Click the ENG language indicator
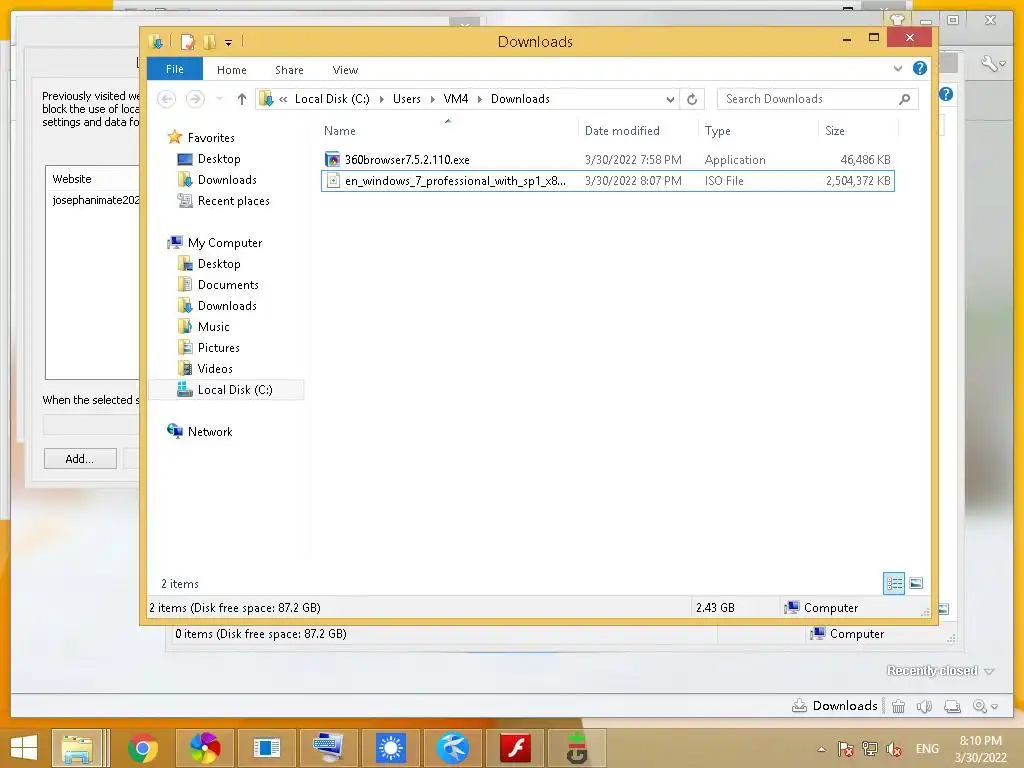The width and height of the screenshot is (1024, 768). click(927, 749)
